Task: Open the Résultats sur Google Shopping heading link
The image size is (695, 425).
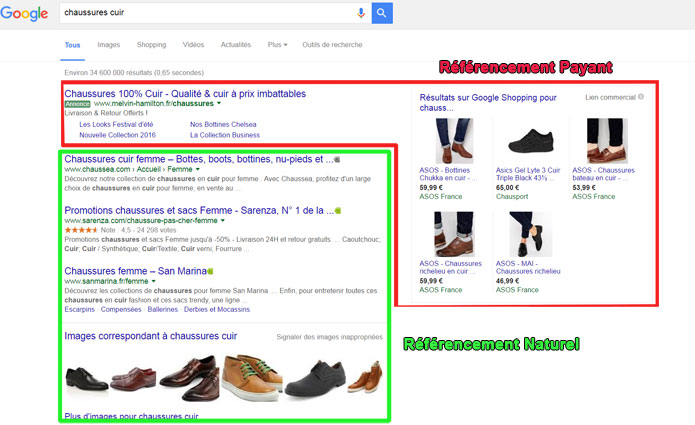Action: (488, 102)
